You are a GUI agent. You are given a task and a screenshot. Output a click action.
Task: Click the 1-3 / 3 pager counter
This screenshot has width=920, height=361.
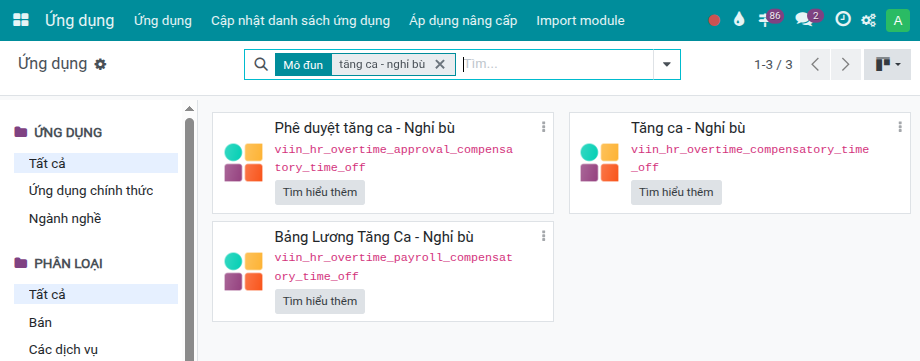(x=773, y=65)
